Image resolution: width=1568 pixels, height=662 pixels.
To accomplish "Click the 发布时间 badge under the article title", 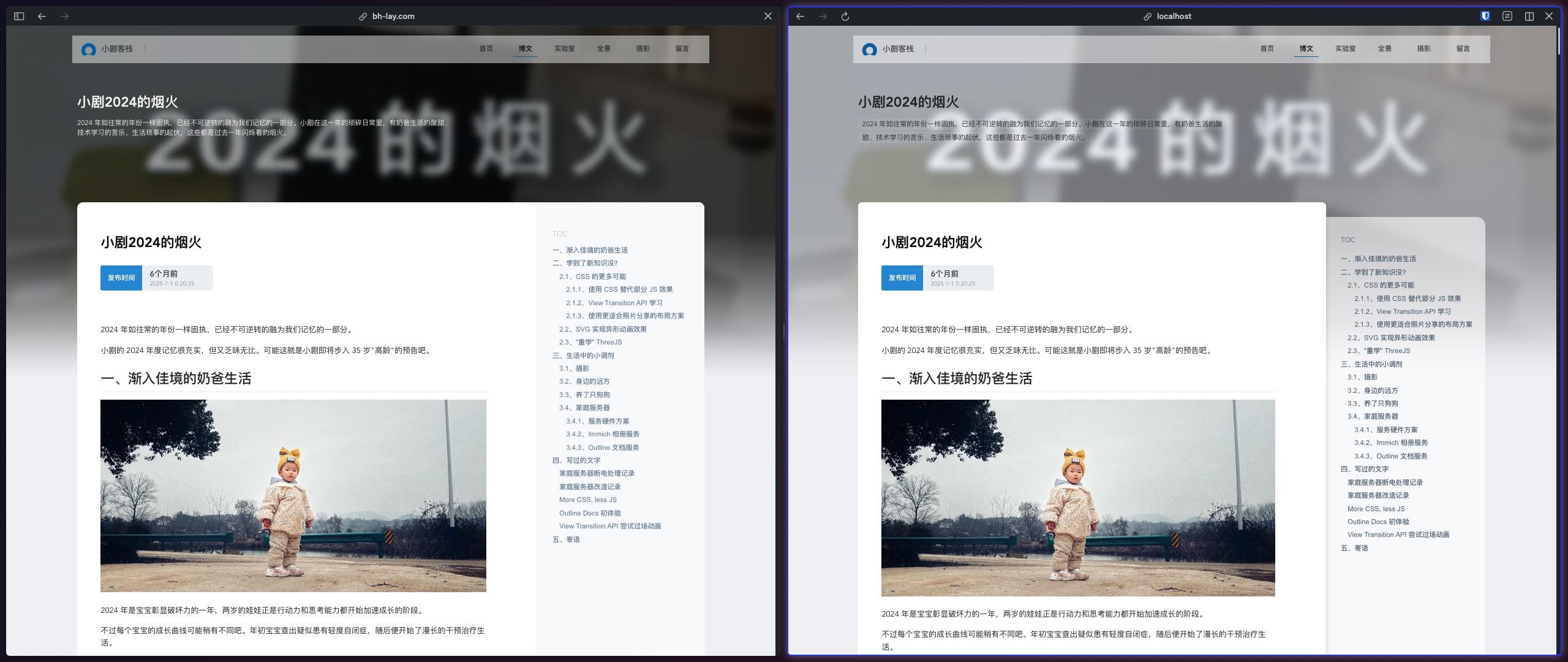I will [121, 277].
